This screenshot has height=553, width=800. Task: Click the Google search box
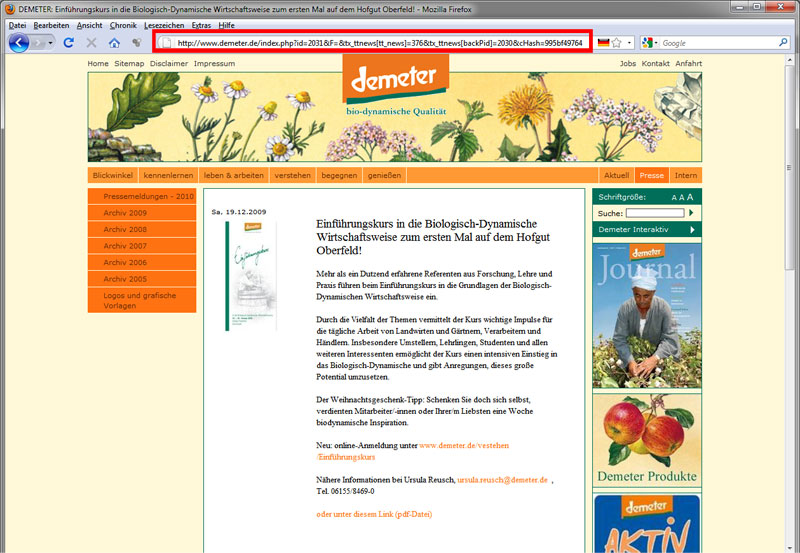tap(718, 43)
